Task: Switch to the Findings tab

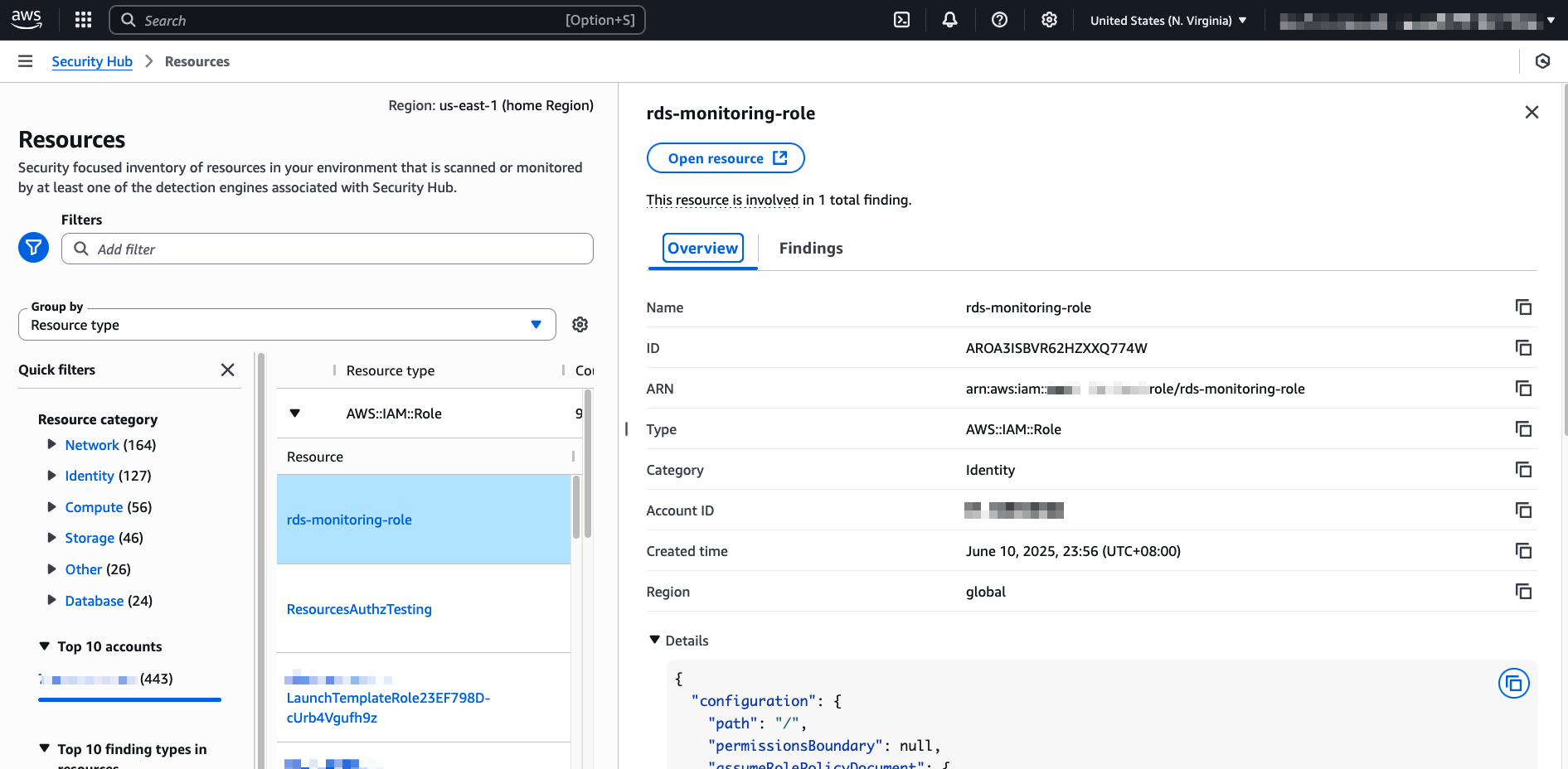Action: coord(811,248)
